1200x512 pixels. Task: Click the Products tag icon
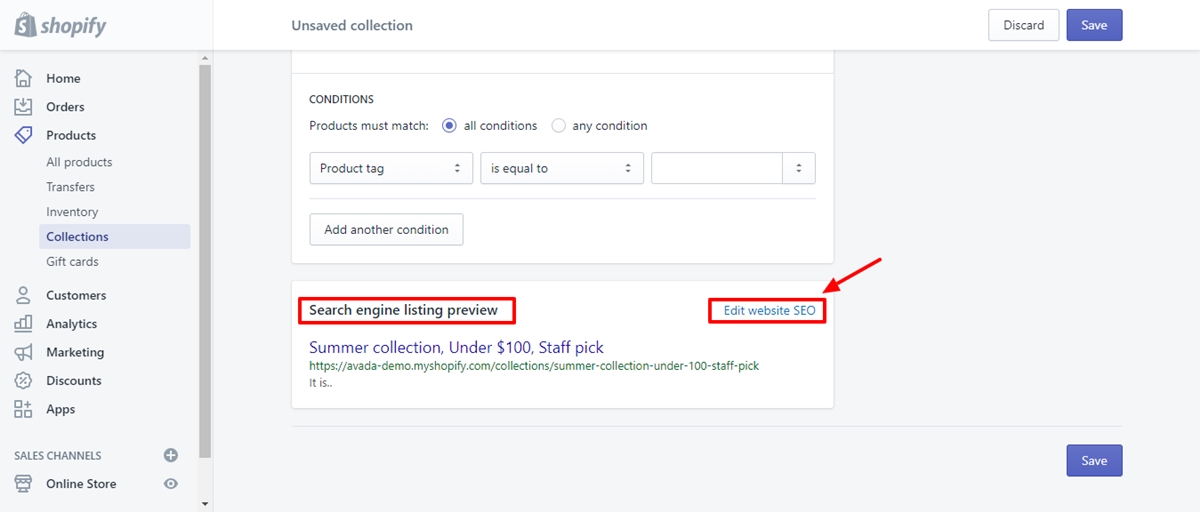(23, 135)
